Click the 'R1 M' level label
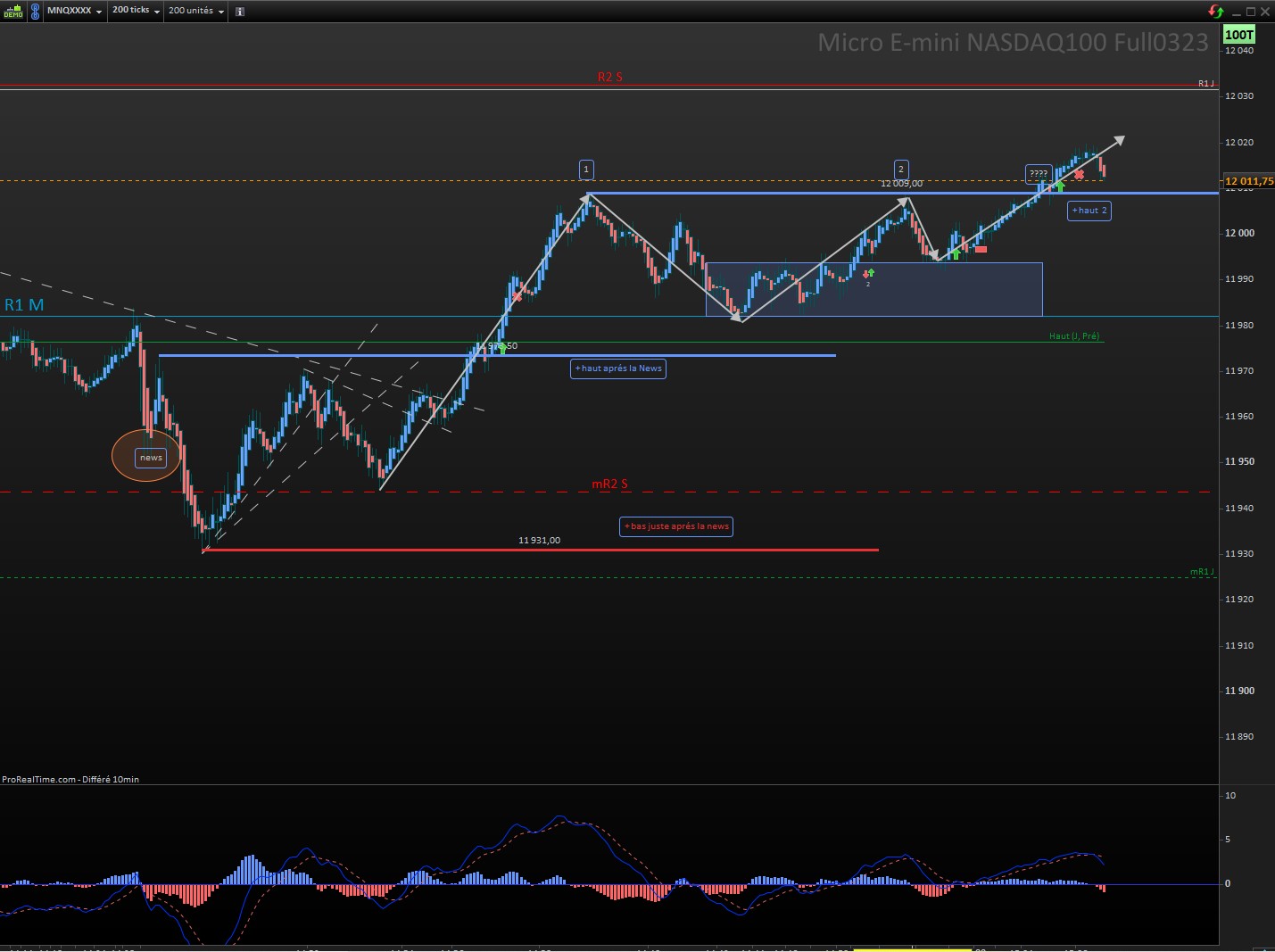The width and height of the screenshot is (1275, 952). [x=24, y=305]
